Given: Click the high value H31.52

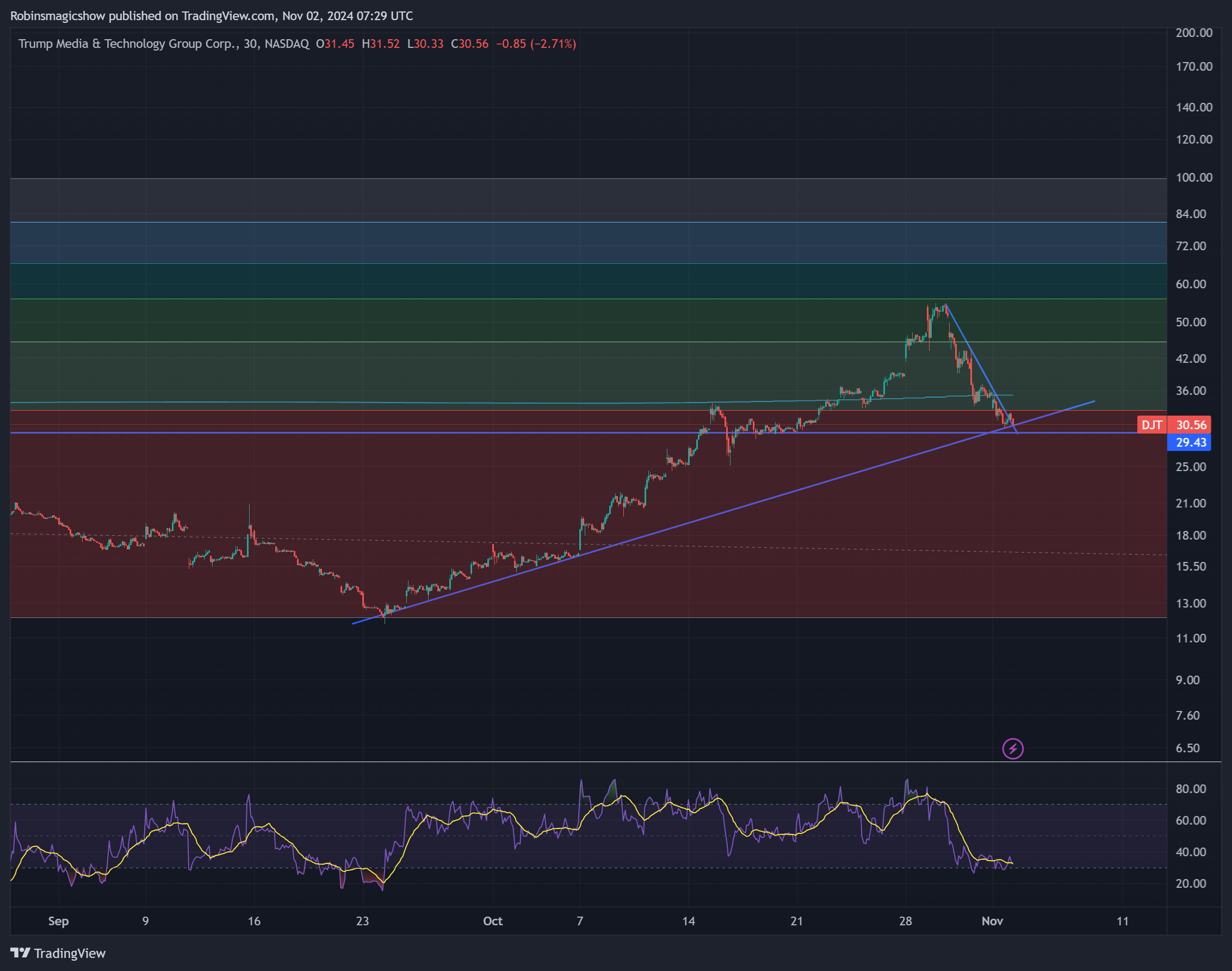Looking at the screenshot, I should (381, 44).
